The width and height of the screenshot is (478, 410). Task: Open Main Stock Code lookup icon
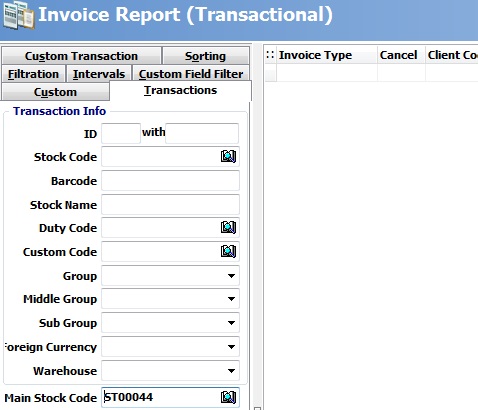(x=228, y=397)
